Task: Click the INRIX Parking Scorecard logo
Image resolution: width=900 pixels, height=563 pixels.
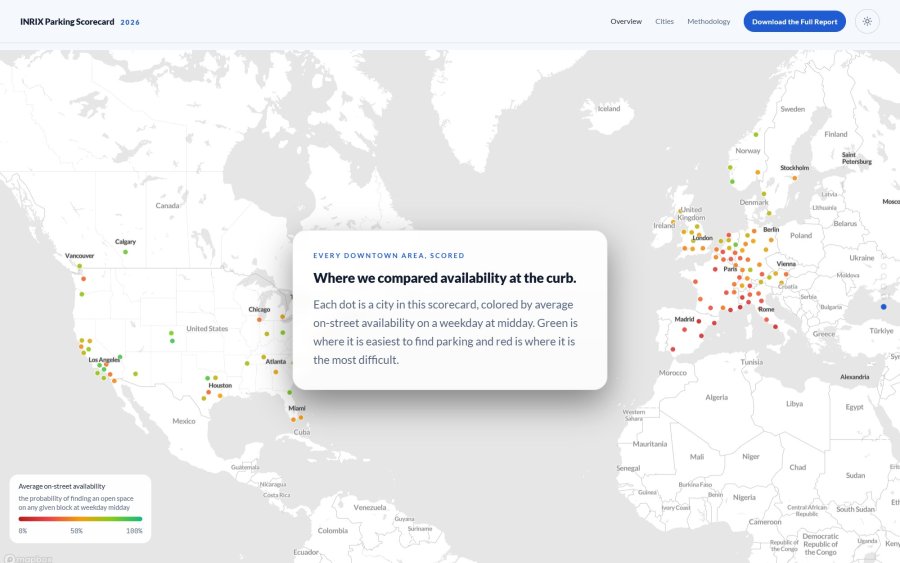Action: 67,22
